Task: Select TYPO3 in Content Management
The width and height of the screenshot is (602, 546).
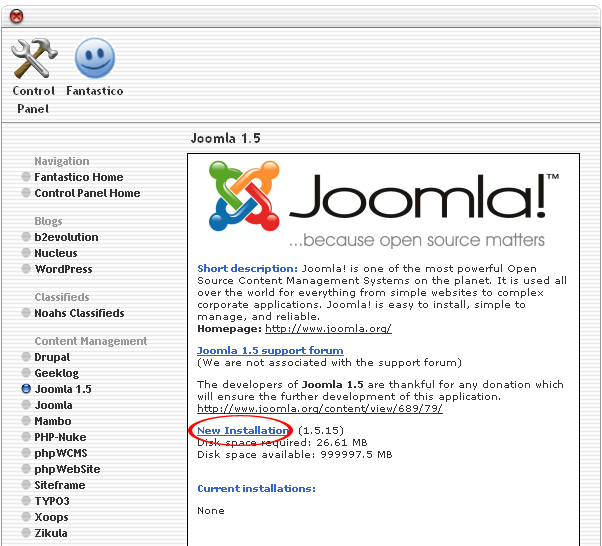Action: tap(52, 501)
